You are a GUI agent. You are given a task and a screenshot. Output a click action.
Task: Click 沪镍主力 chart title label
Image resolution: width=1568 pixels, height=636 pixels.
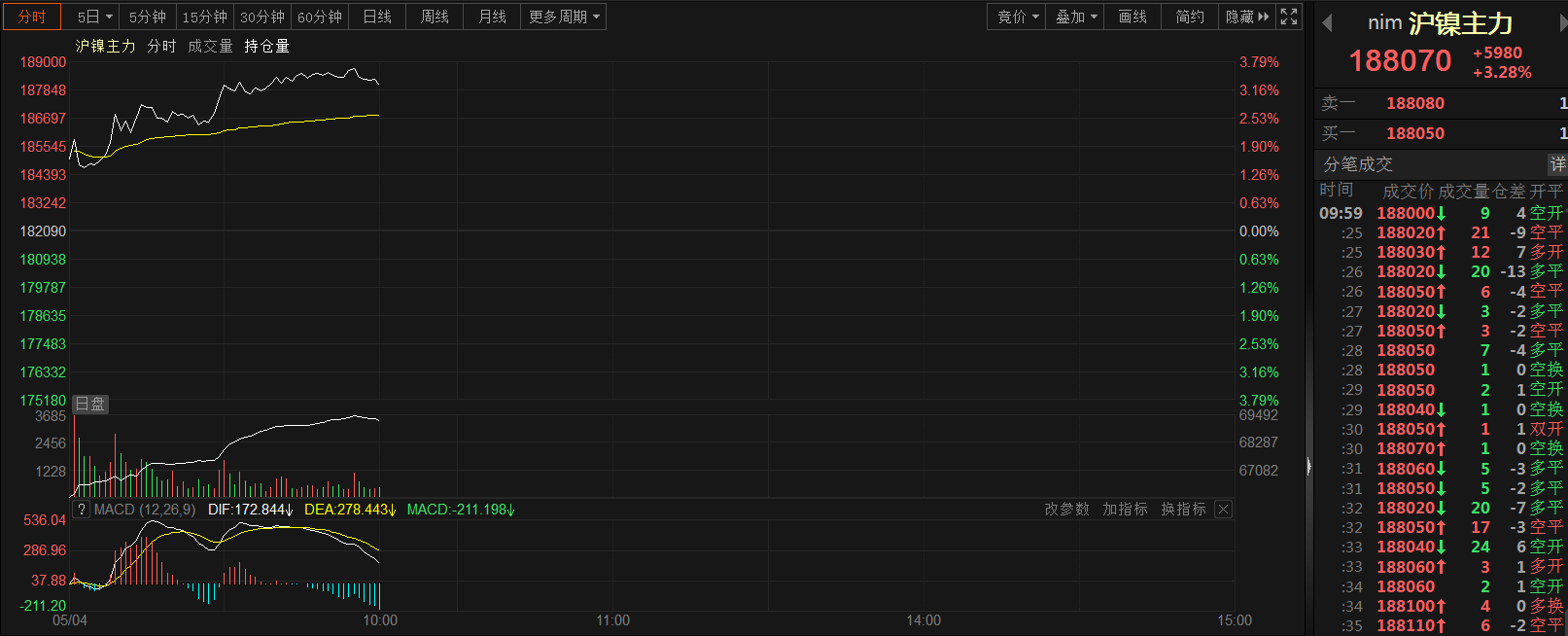coord(106,46)
